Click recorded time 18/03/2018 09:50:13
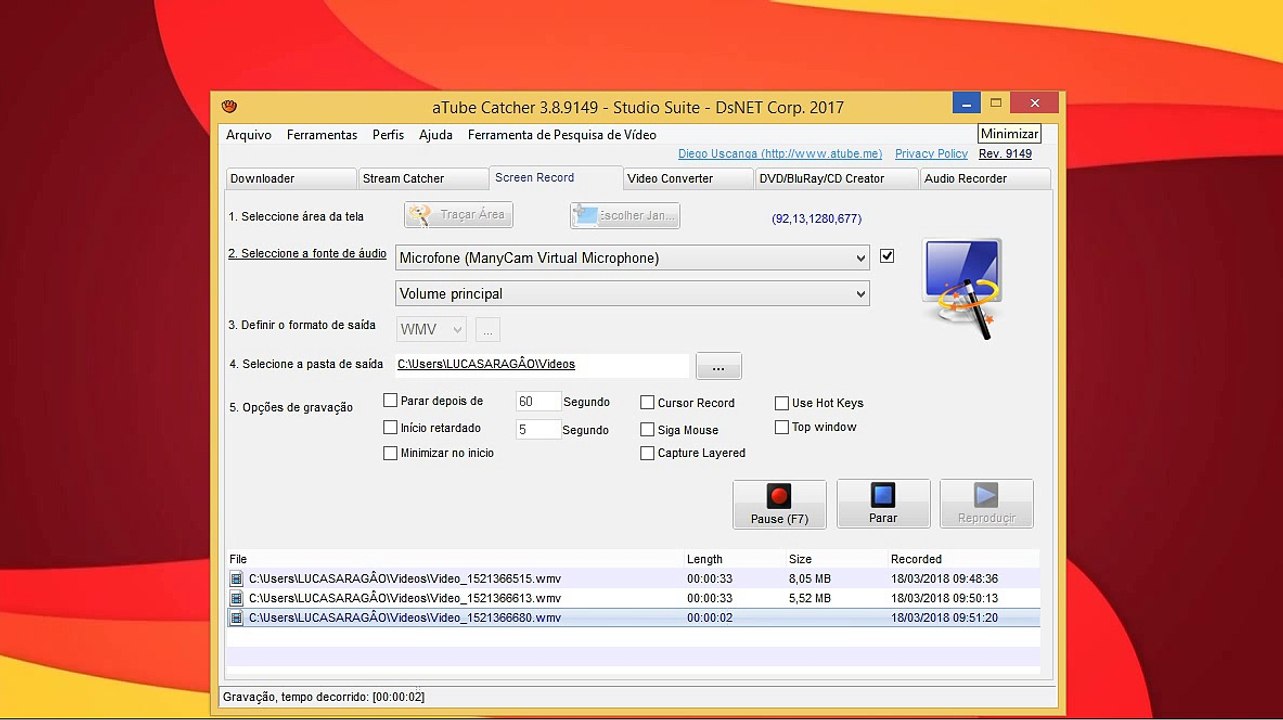This screenshot has width=1283, height=720. point(944,598)
